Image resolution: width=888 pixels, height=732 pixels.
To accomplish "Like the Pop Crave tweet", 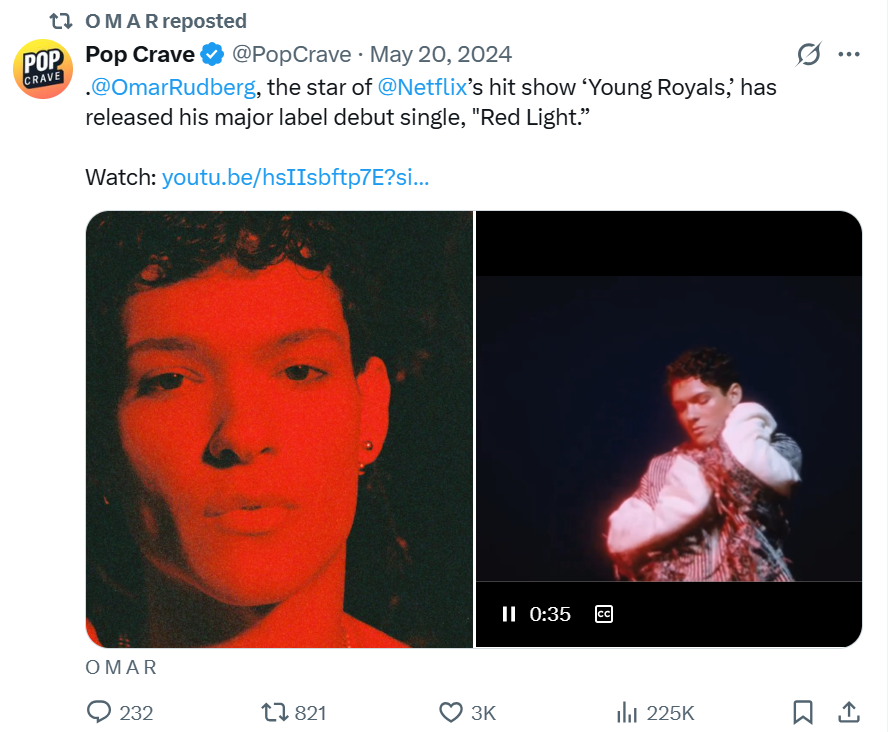I will click(451, 712).
